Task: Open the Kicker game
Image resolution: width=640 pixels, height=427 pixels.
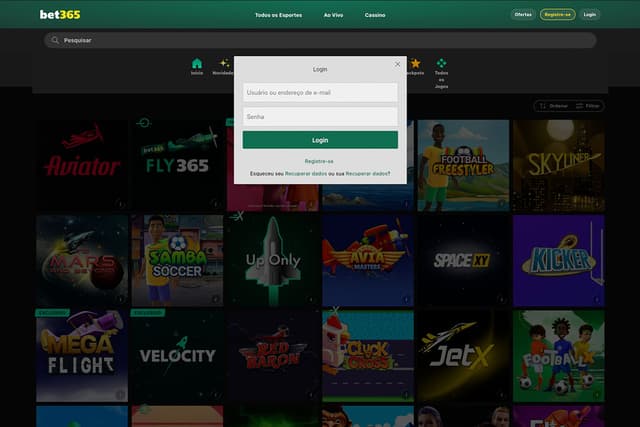Action: 559,261
